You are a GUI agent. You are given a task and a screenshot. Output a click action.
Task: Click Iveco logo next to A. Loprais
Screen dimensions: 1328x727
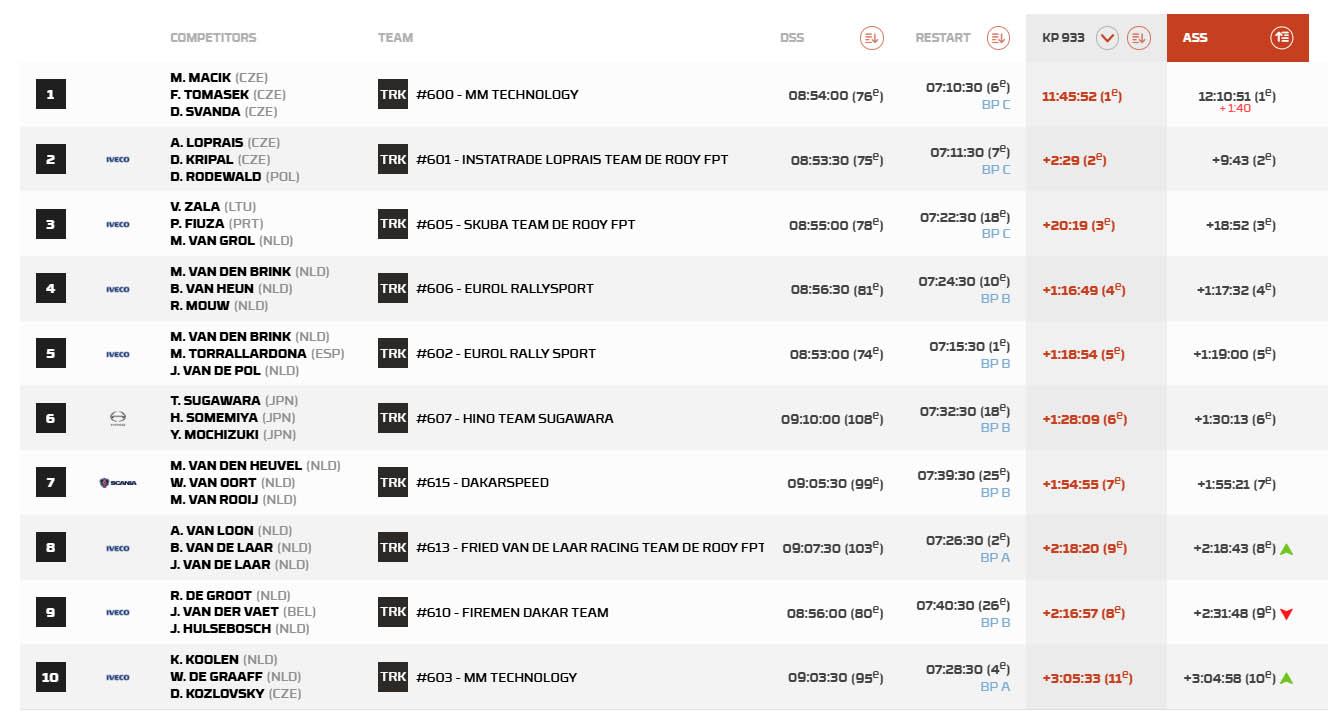[x=118, y=159]
